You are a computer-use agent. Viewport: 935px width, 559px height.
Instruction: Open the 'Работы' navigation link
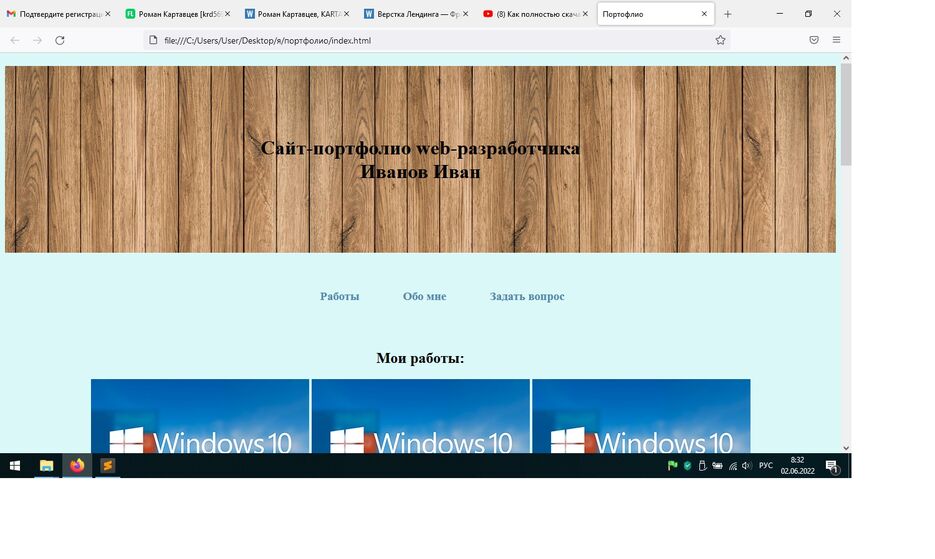pyautogui.click(x=339, y=297)
